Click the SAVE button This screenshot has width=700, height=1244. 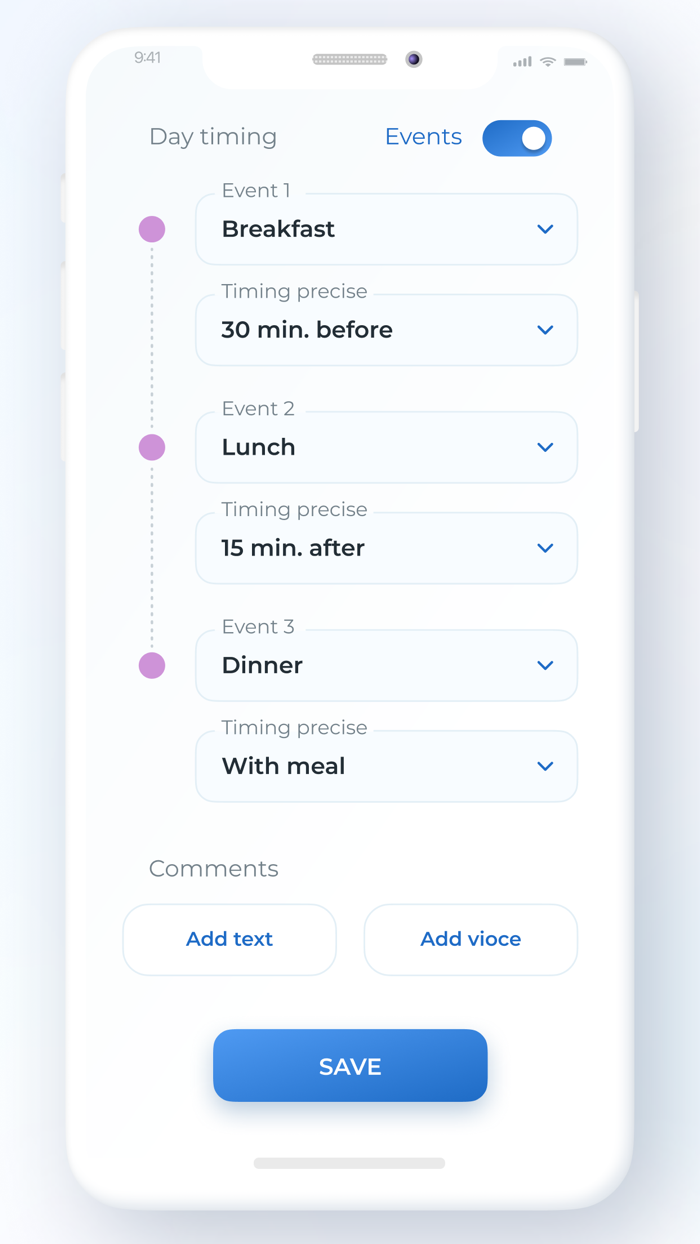click(350, 1065)
